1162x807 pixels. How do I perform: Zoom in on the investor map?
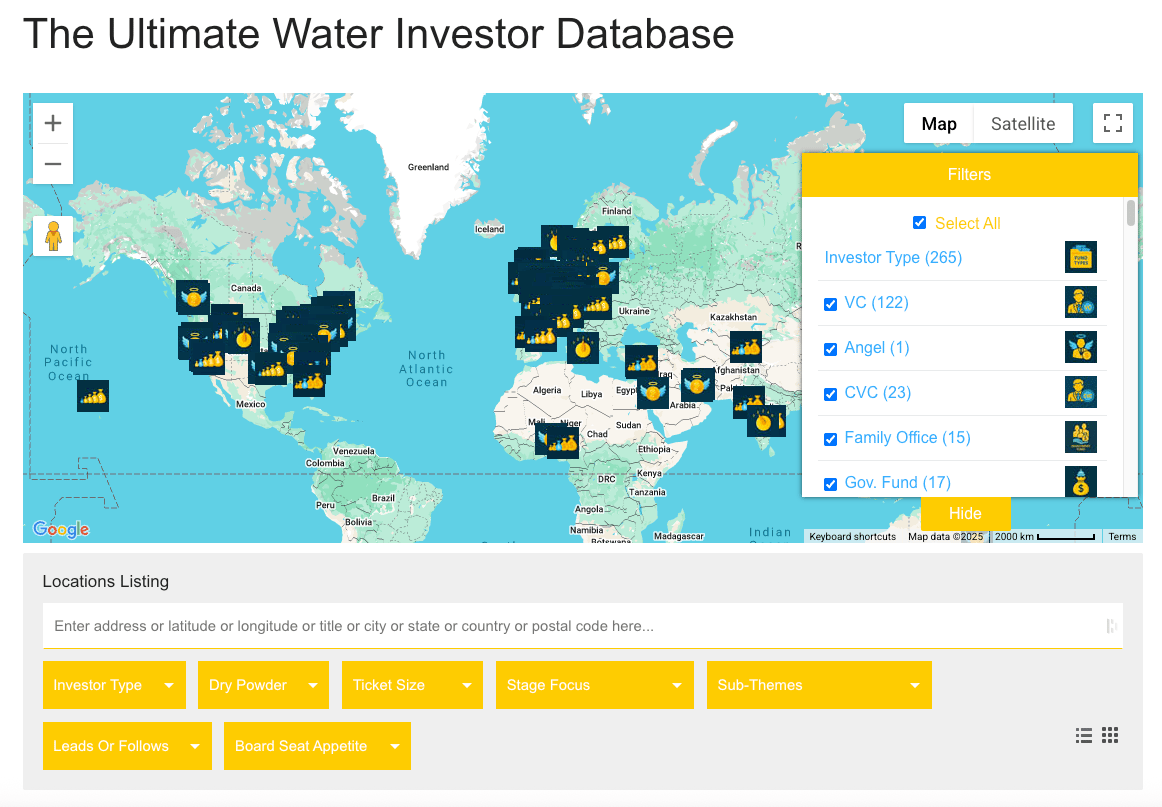(53, 123)
